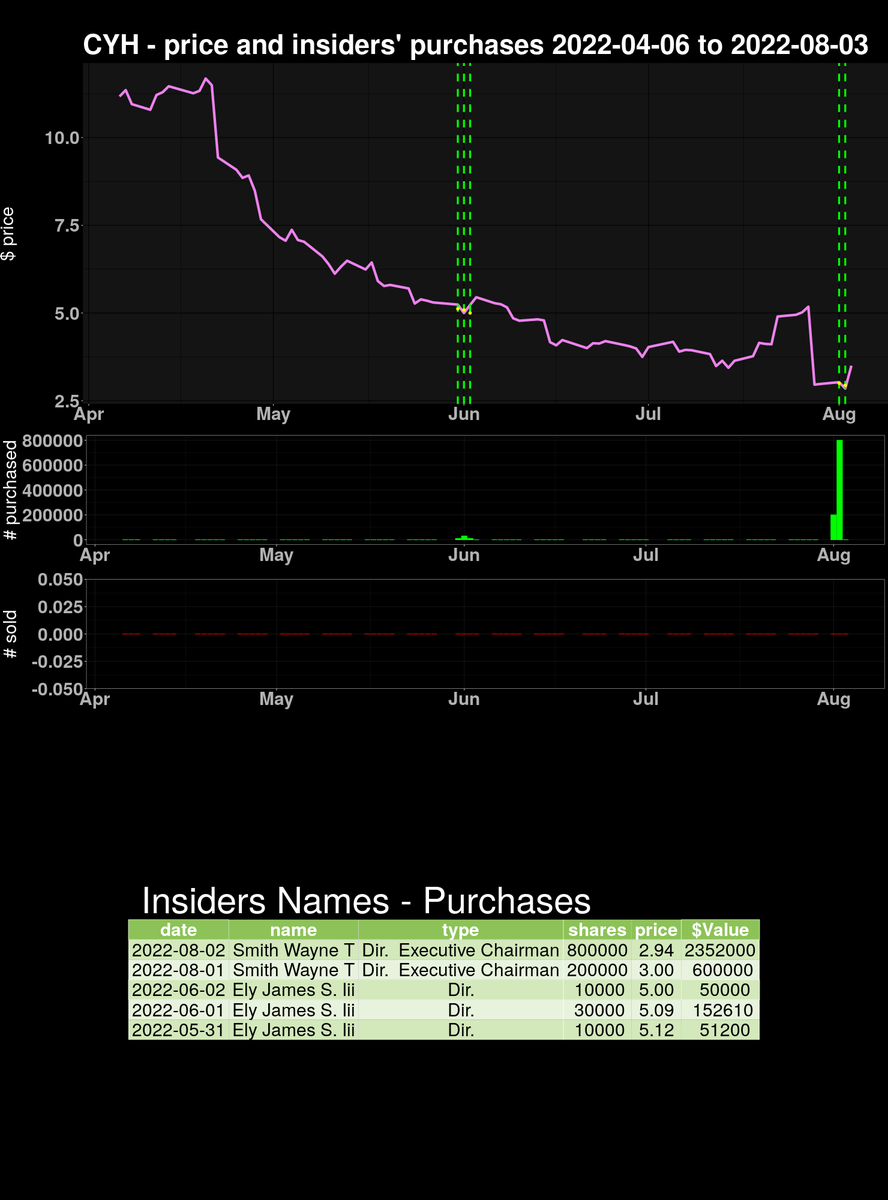Click the '$Value' column header

[720, 929]
